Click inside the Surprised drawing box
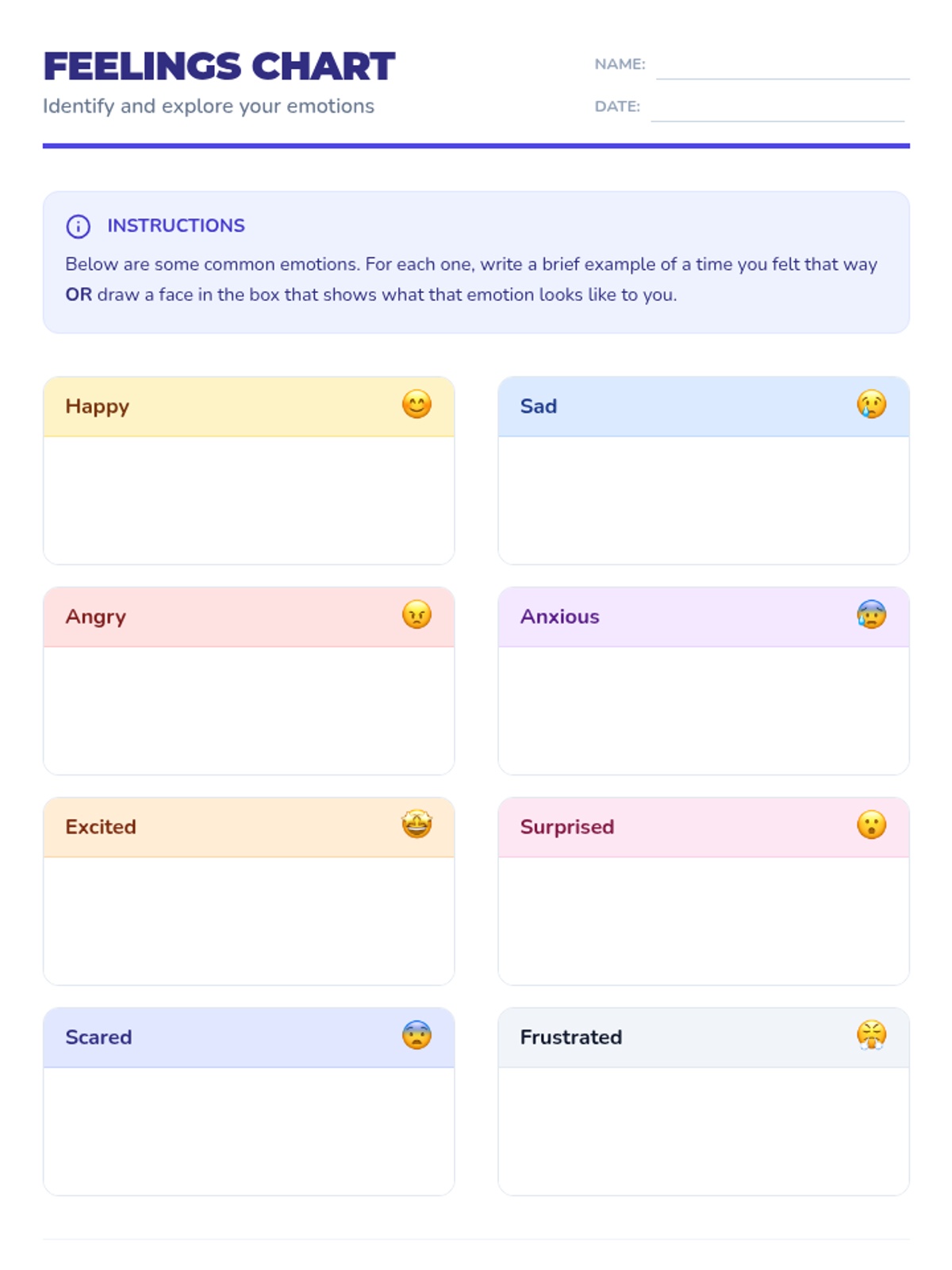 pos(703,921)
